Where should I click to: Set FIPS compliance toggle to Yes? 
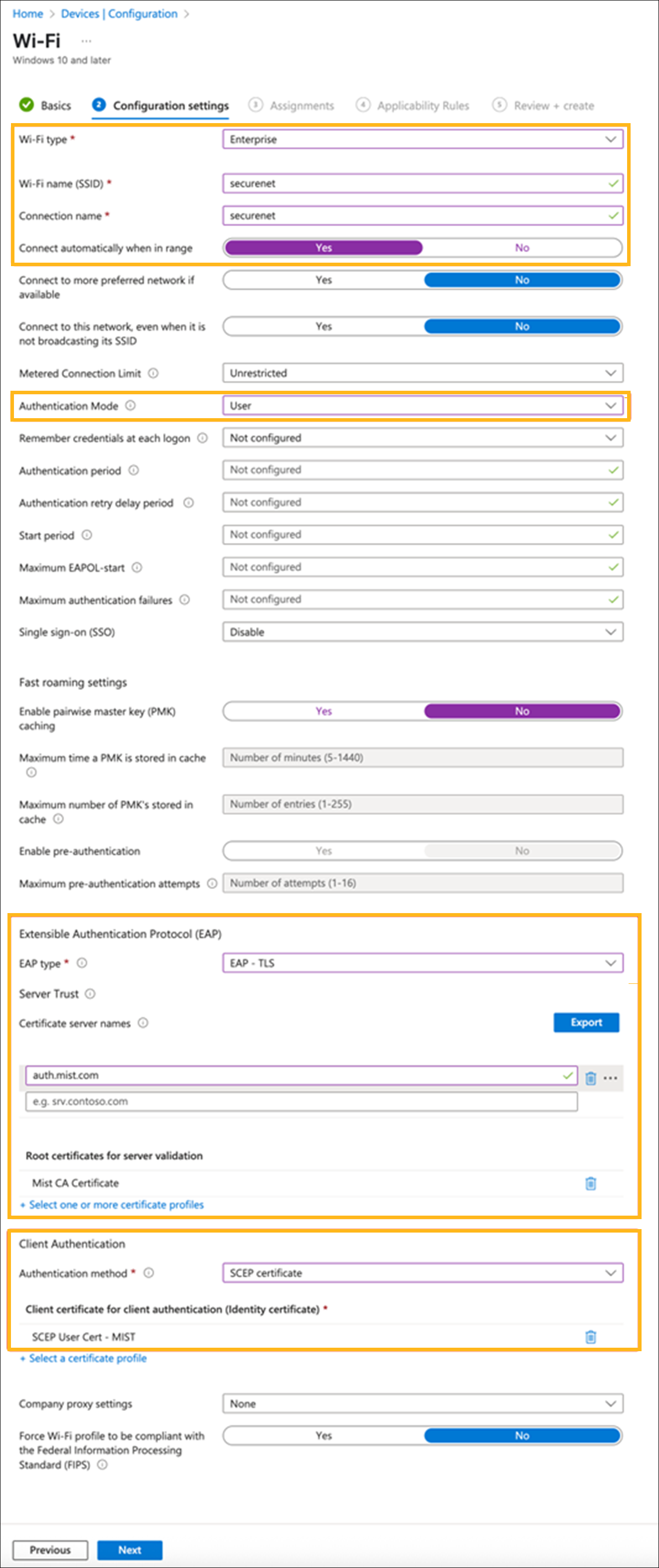tap(324, 1435)
